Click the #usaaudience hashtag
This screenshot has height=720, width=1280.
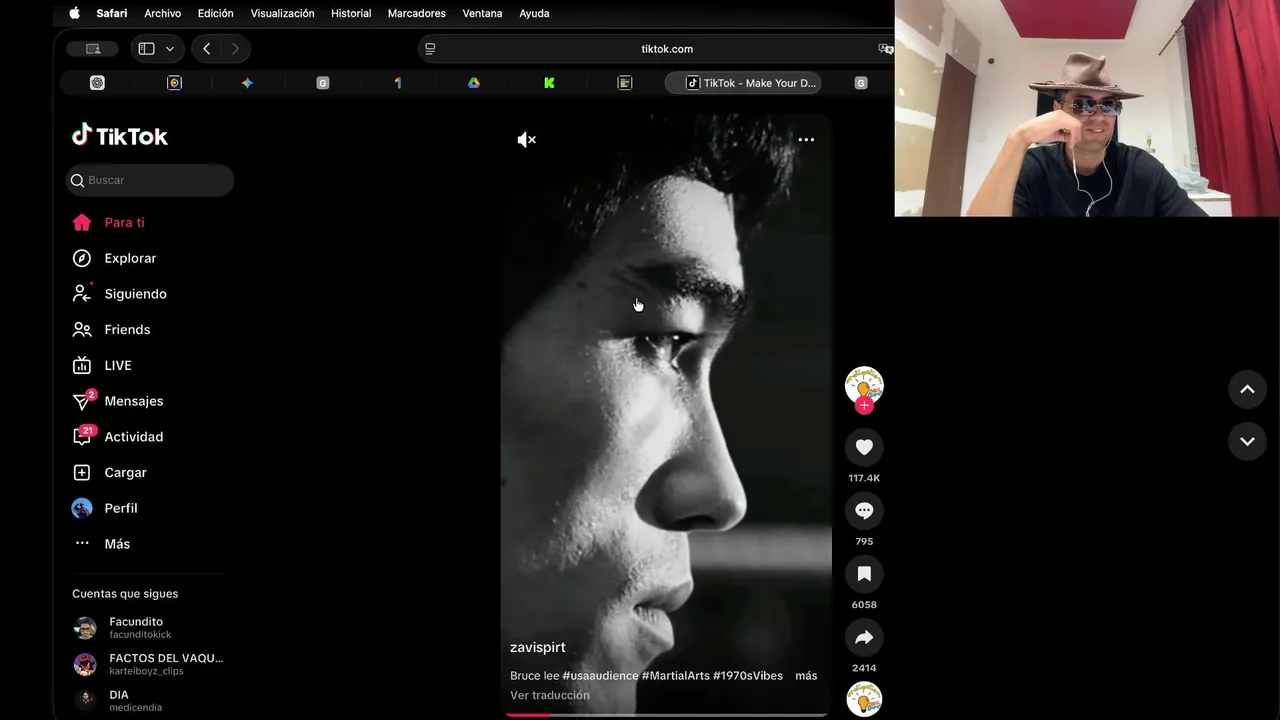coord(600,676)
